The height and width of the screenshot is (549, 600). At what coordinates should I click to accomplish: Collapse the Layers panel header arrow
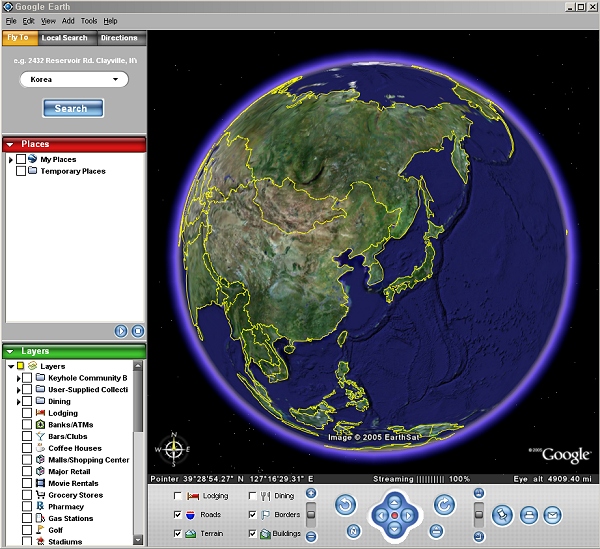tap(10, 351)
